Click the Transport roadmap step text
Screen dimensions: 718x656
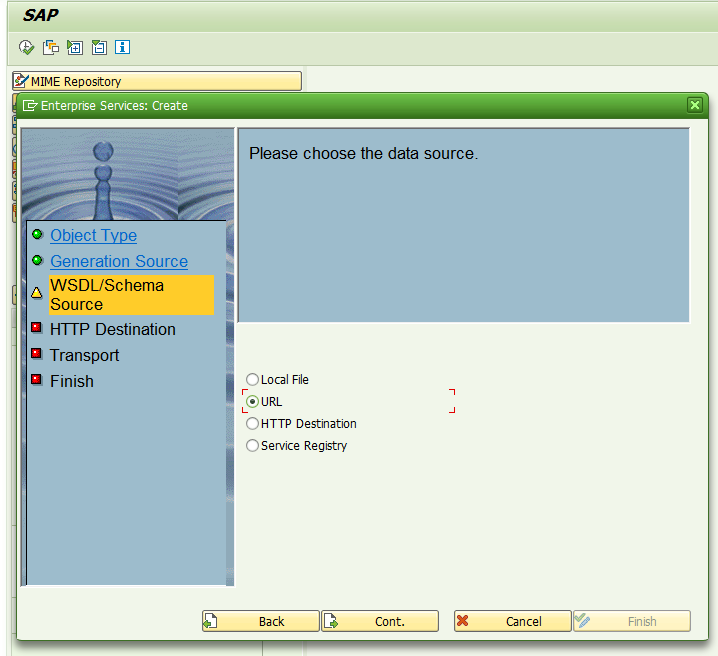84,355
